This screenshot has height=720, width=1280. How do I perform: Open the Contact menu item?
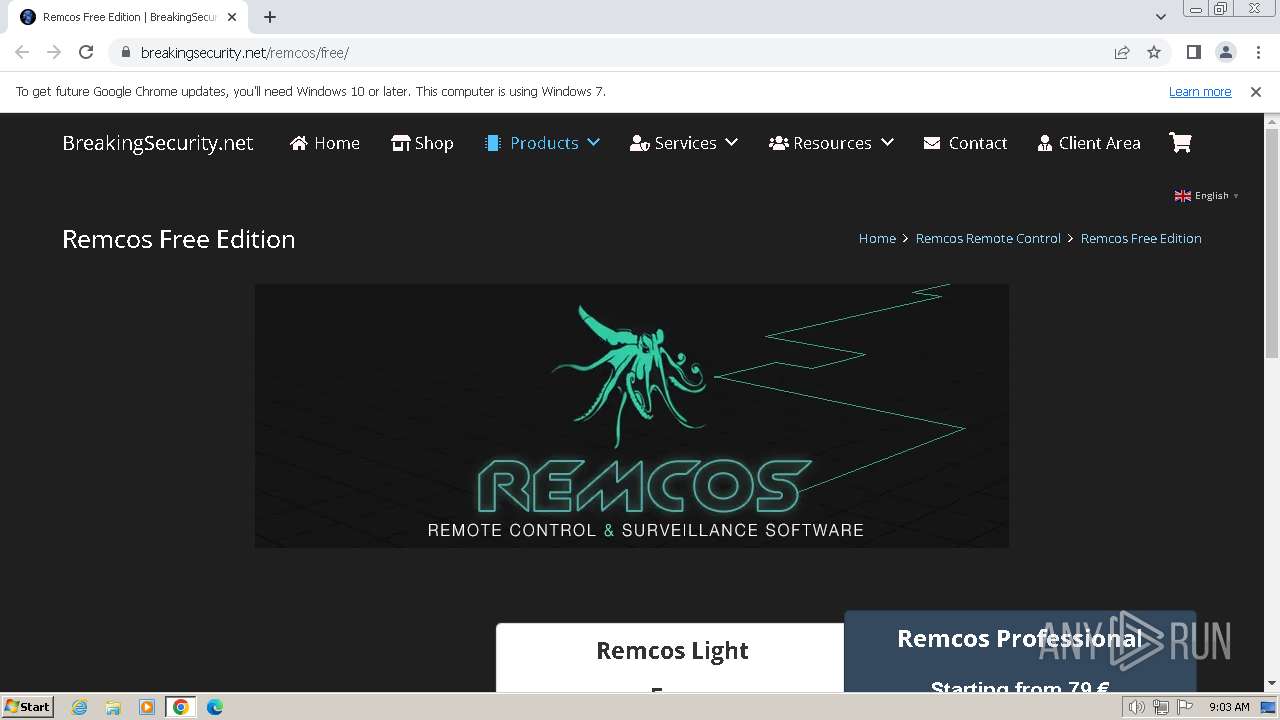[965, 143]
